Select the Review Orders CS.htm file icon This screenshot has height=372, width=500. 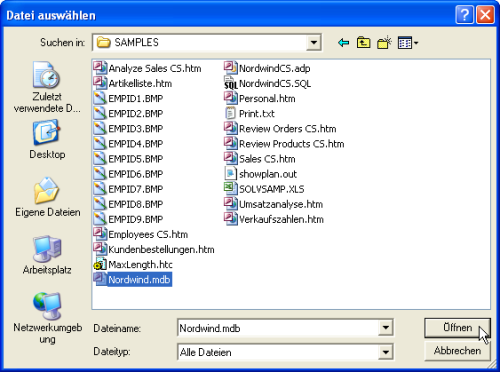click(231, 128)
